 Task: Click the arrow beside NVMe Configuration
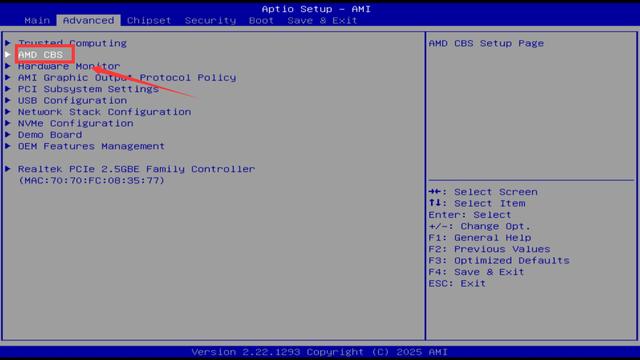pyautogui.click(x=8, y=123)
